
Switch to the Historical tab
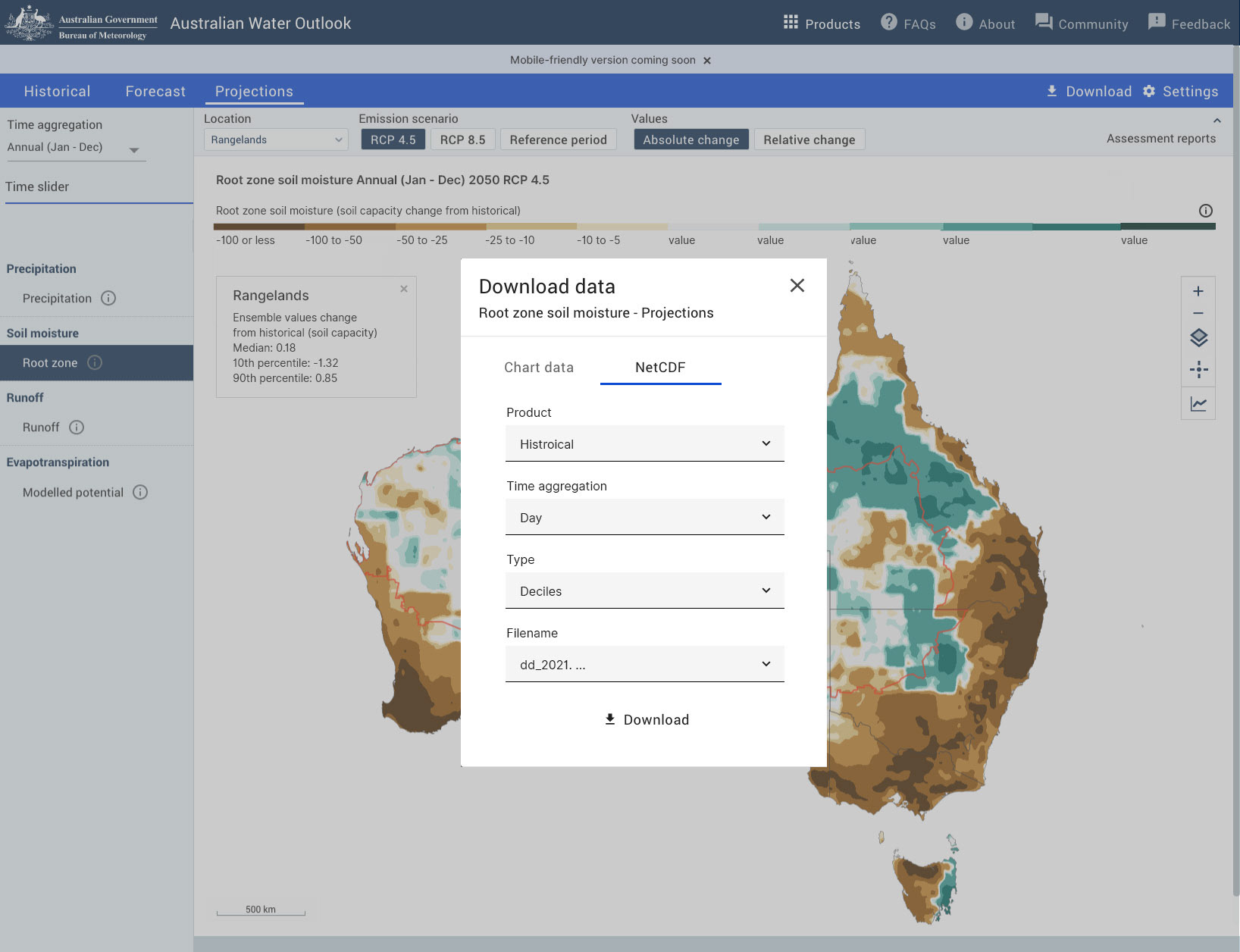57,91
